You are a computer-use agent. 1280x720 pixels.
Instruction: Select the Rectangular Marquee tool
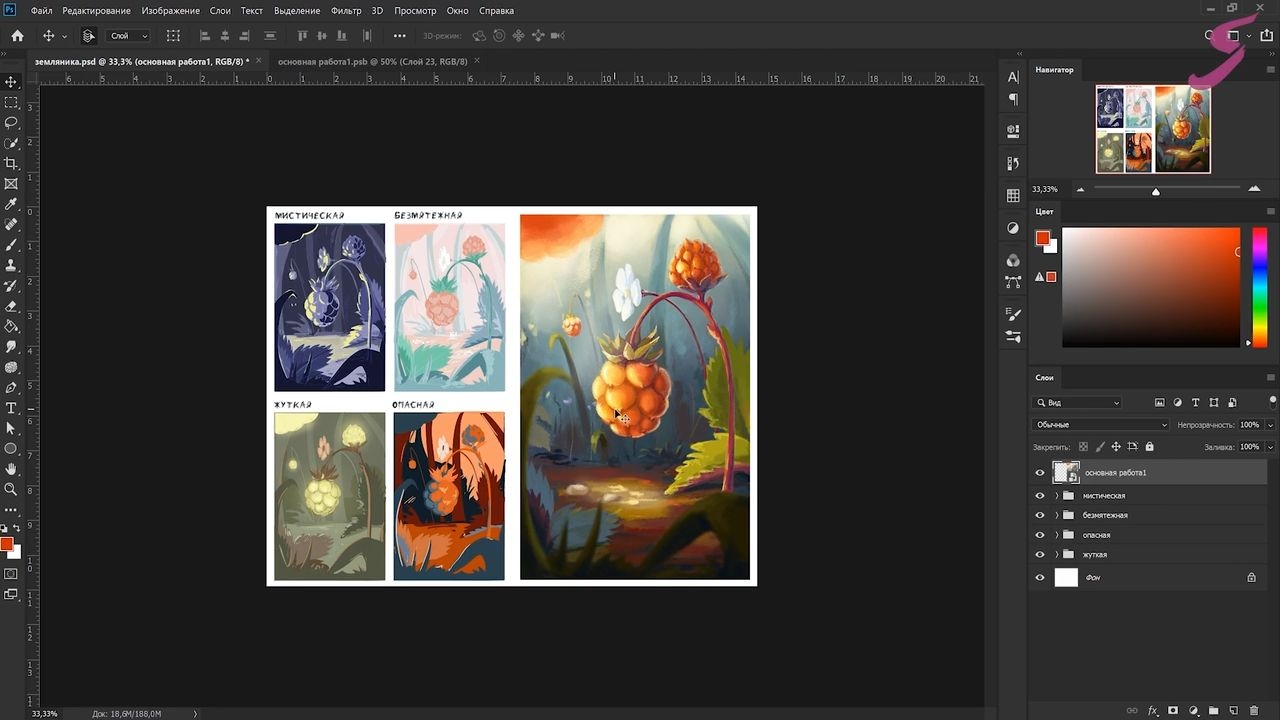[11, 102]
